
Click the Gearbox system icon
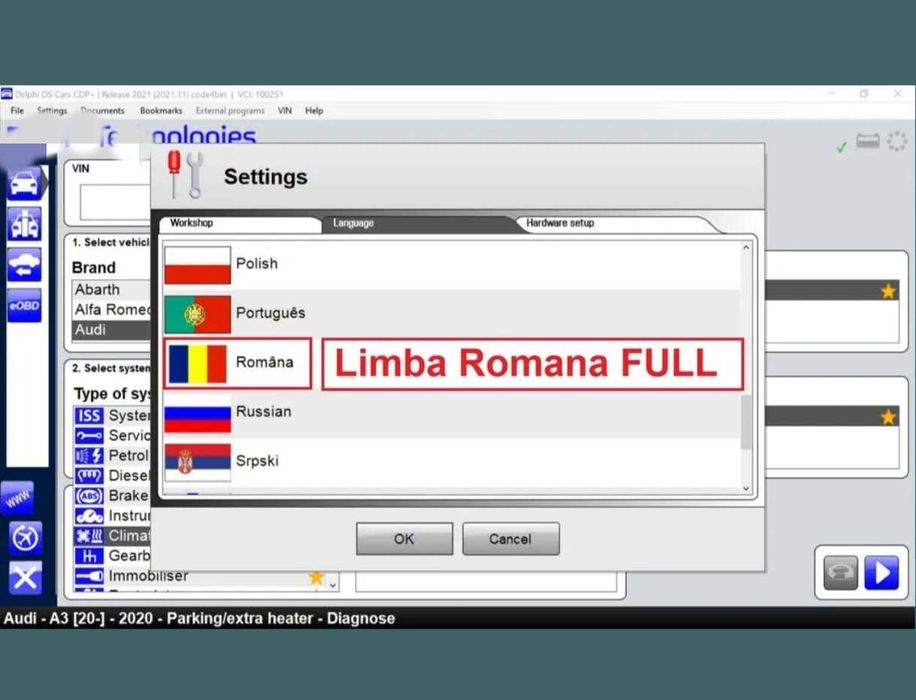pos(89,556)
